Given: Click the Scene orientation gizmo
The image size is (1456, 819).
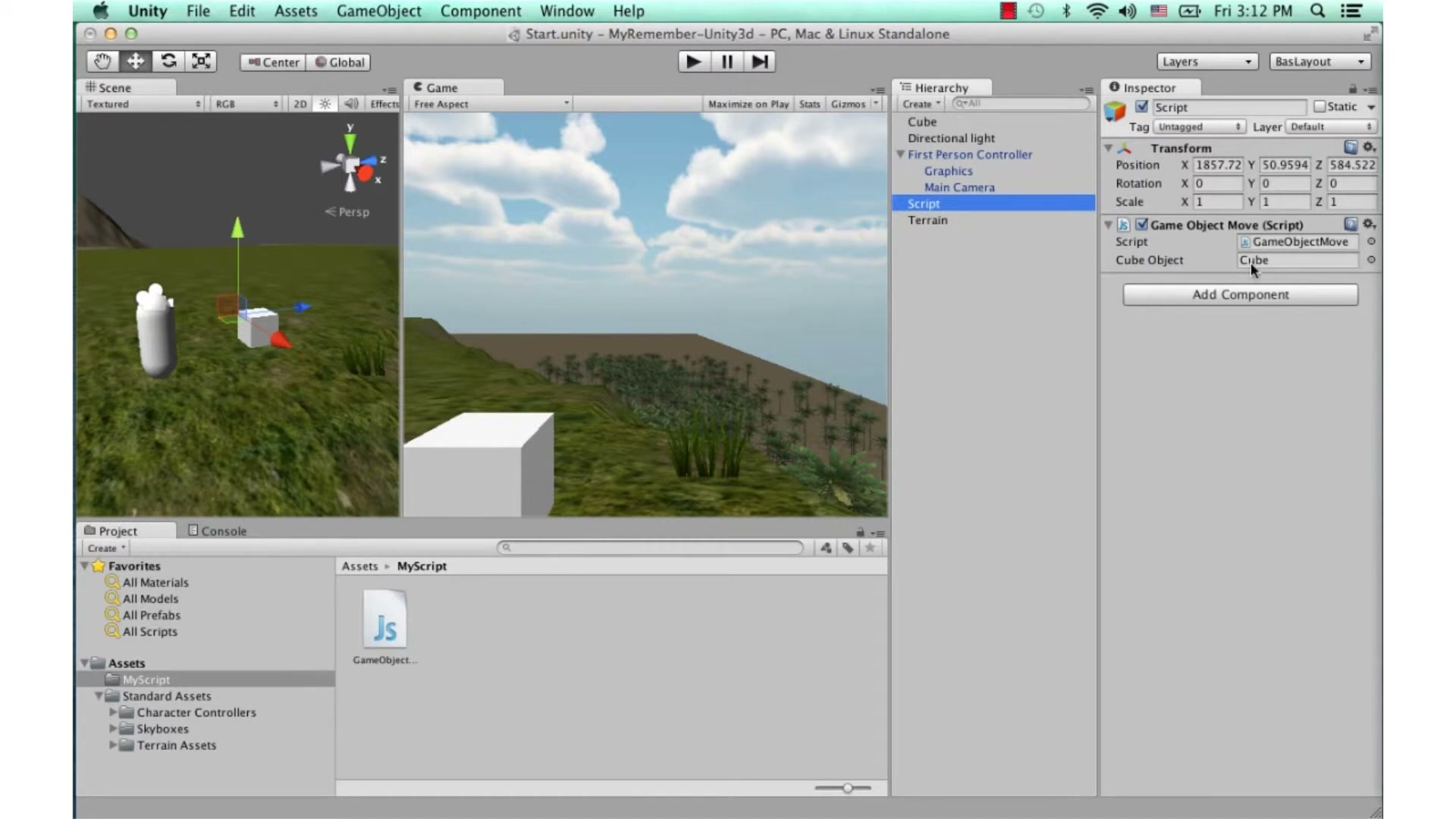Looking at the screenshot, I should 351,165.
